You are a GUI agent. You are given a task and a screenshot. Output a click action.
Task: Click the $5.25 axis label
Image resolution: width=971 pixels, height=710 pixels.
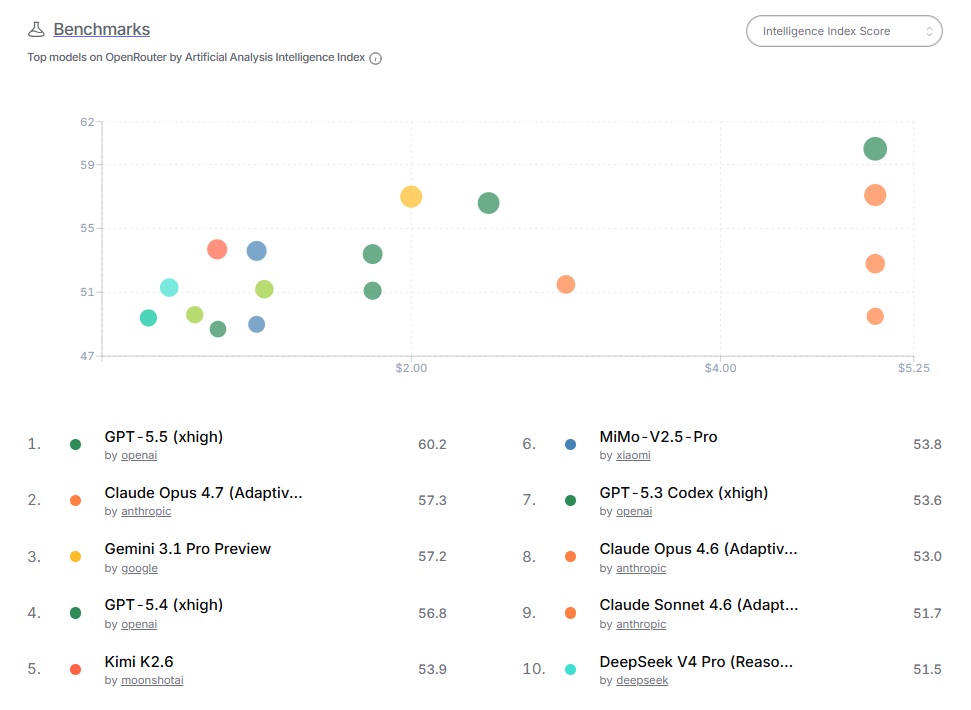pos(914,368)
